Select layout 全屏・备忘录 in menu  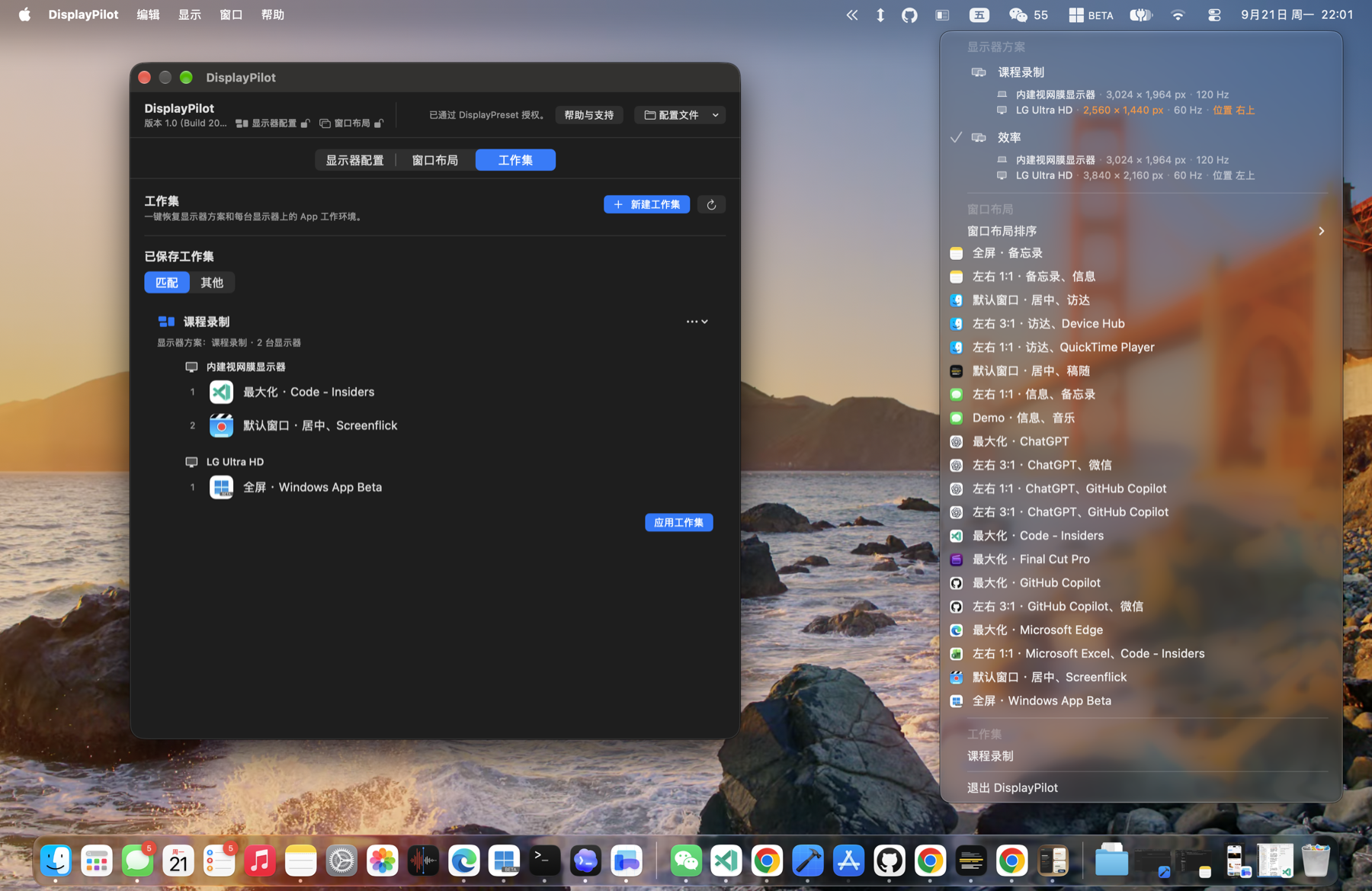pos(1141,253)
